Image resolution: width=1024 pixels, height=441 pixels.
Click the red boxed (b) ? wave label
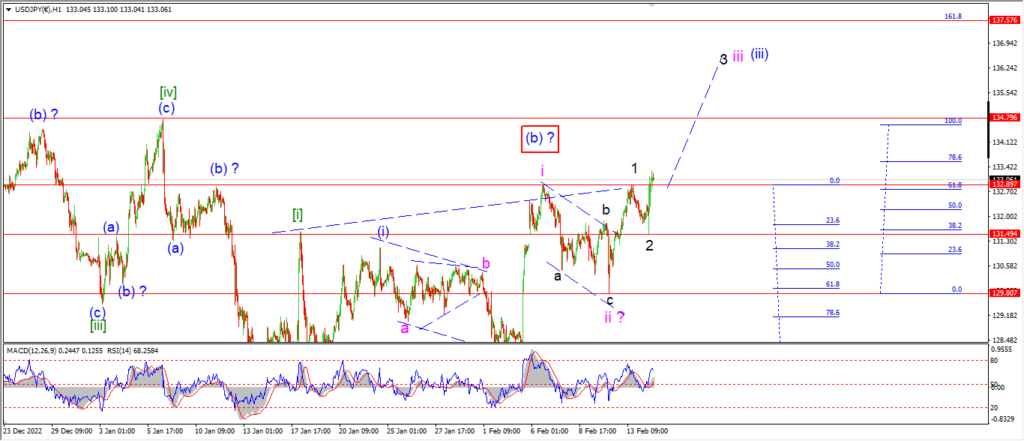(x=539, y=139)
